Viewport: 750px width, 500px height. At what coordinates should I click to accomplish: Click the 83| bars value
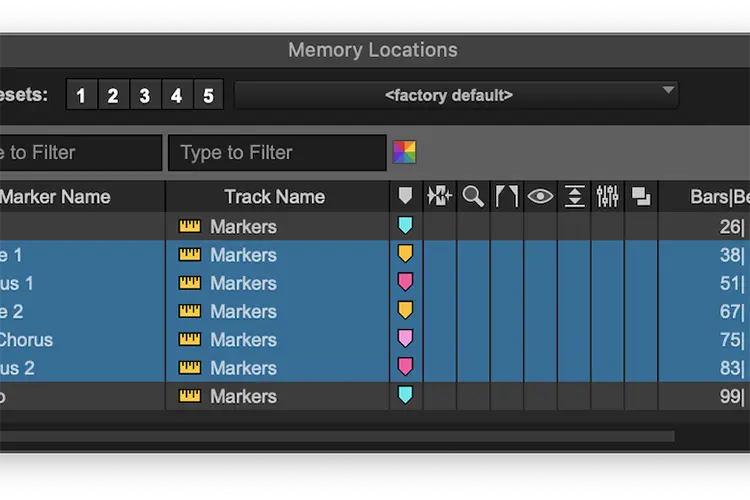[732, 368]
